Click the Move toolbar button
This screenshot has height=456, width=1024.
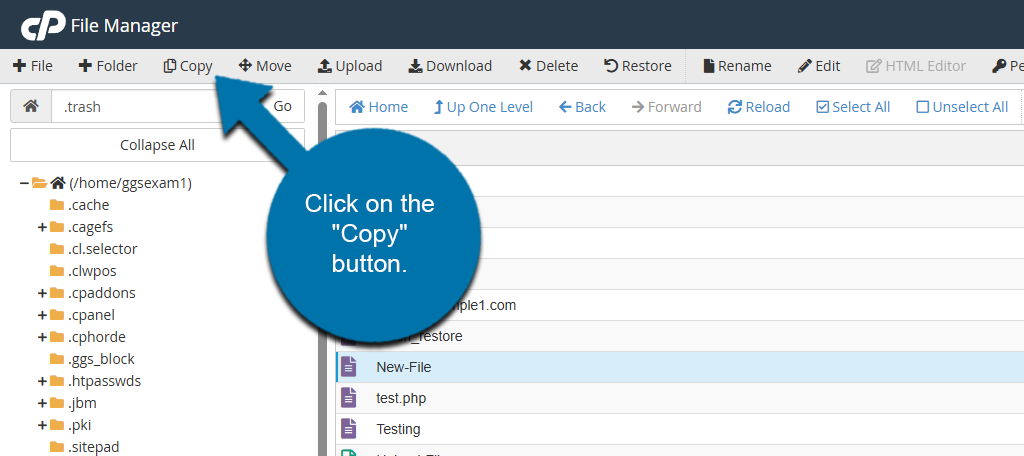pyautogui.click(x=265, y=66)
